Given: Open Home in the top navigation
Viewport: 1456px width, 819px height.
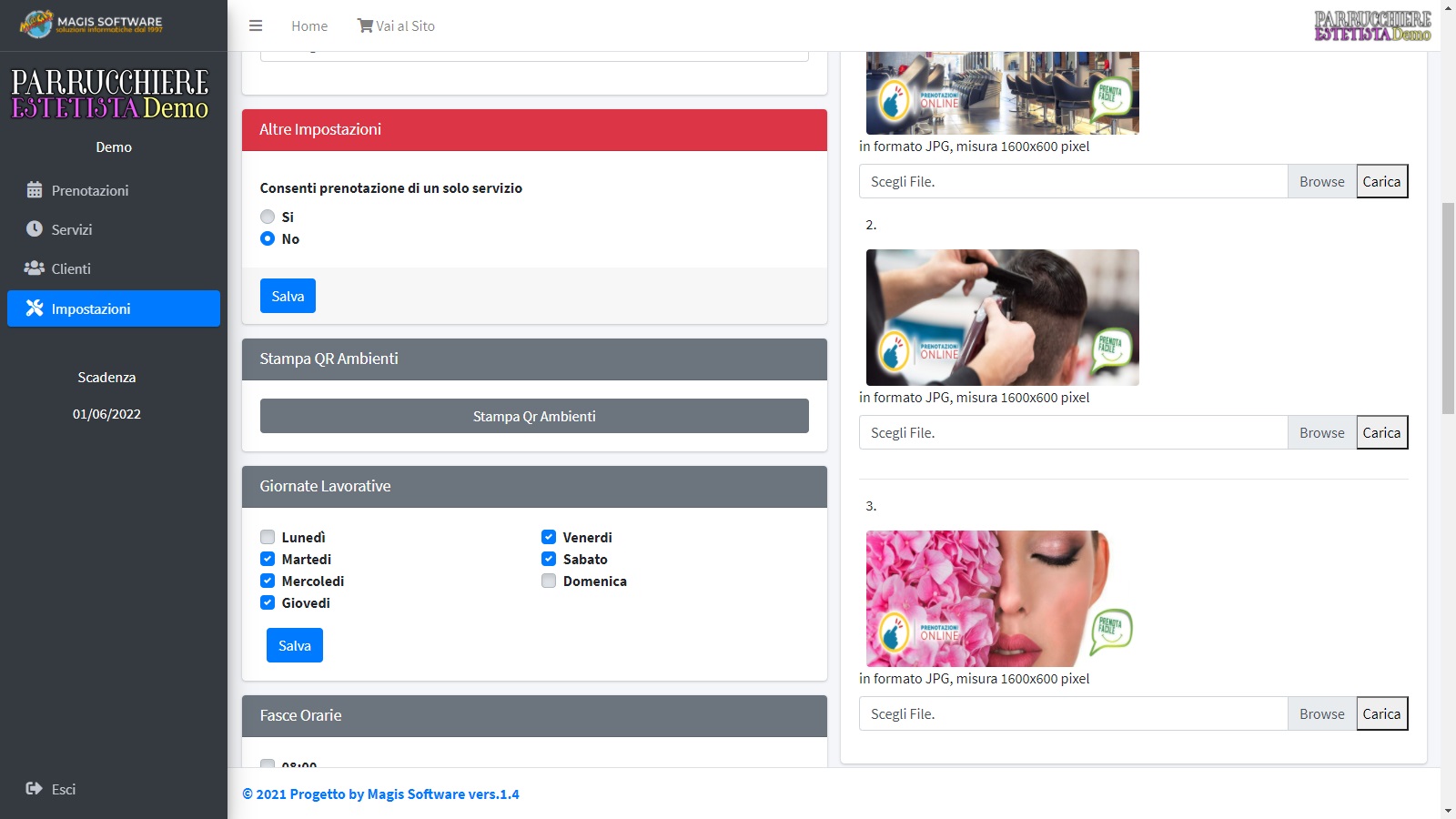Looking at the screenshot, I should (x=309, y=25).
